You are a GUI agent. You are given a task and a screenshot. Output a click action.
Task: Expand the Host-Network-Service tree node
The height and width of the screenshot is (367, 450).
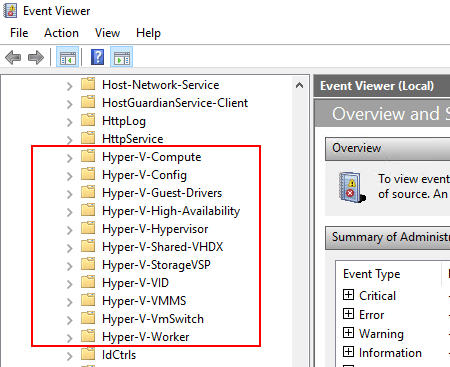click(x=69, y=86)
